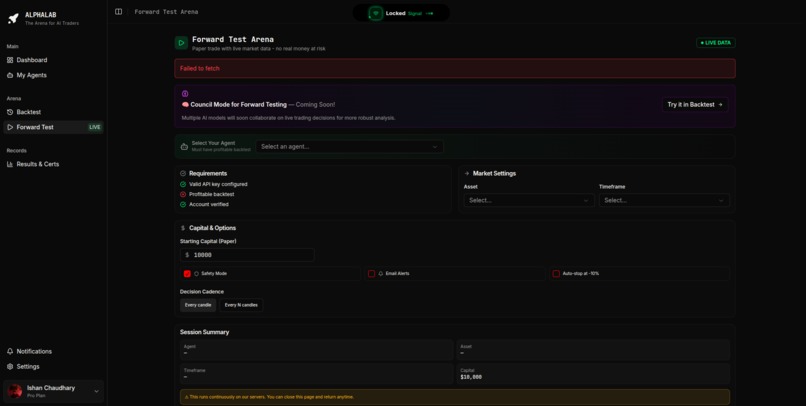Click the Starting Capital input field
This screenshot has width=806, height=406.
(247, 255)
